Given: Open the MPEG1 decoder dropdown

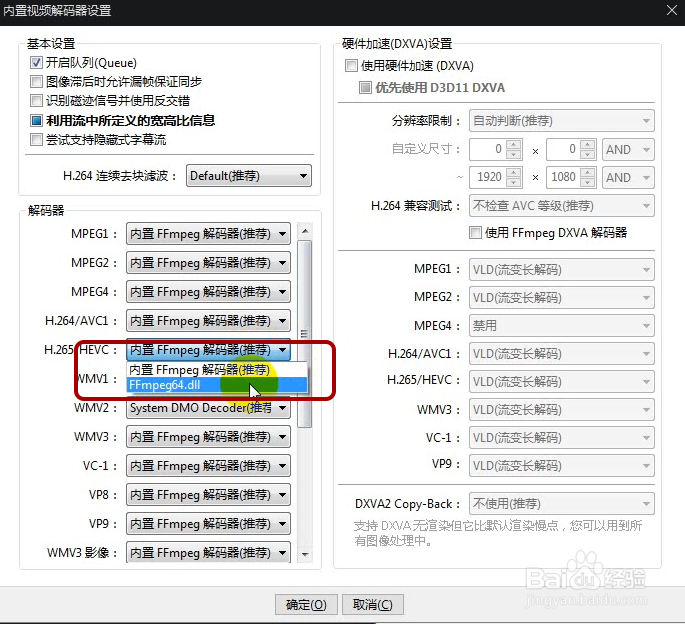Looking at the screenshot, I should coord(208,234).
